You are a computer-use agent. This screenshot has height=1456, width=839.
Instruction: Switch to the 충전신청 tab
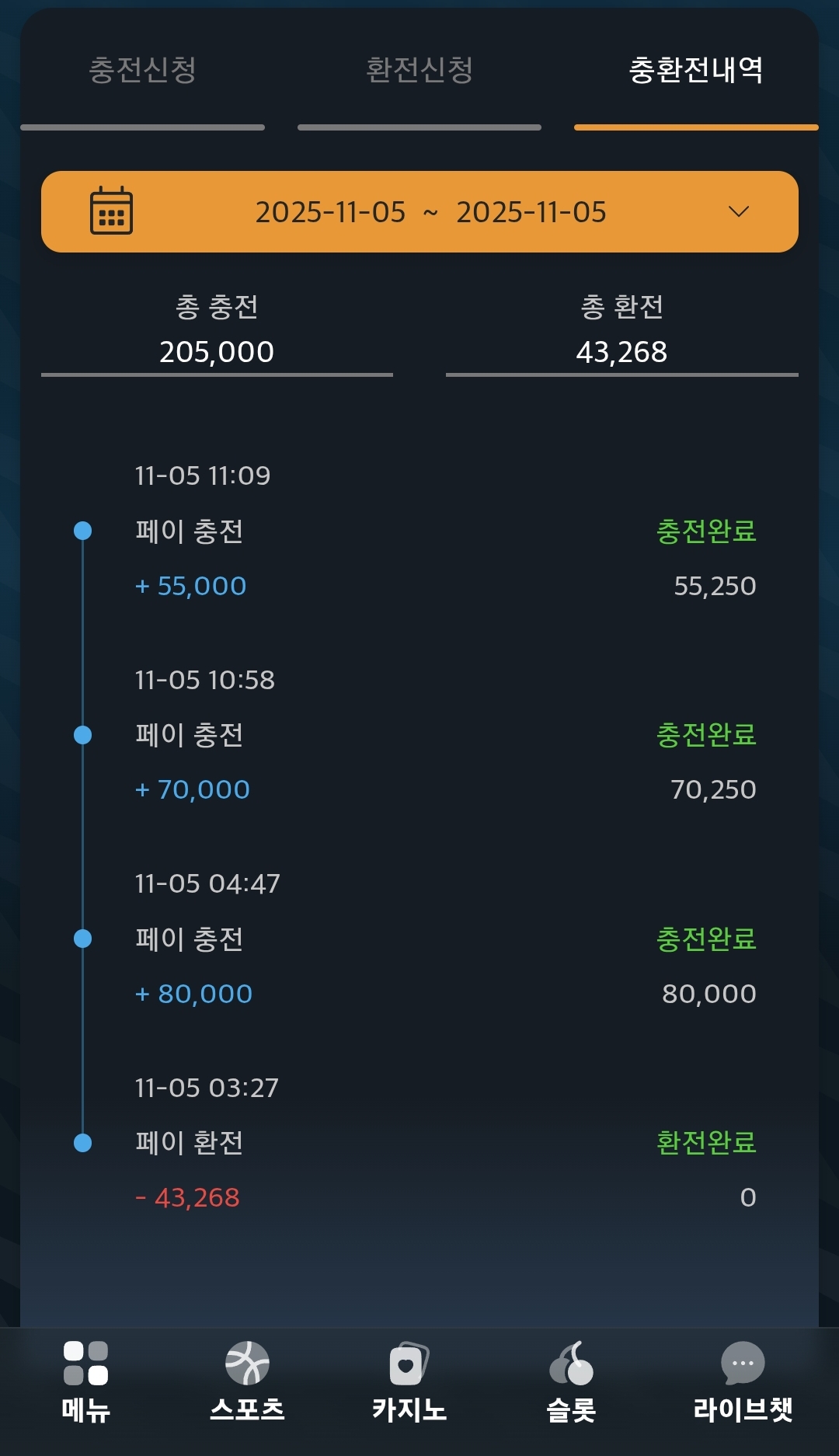tap(142, 71)
